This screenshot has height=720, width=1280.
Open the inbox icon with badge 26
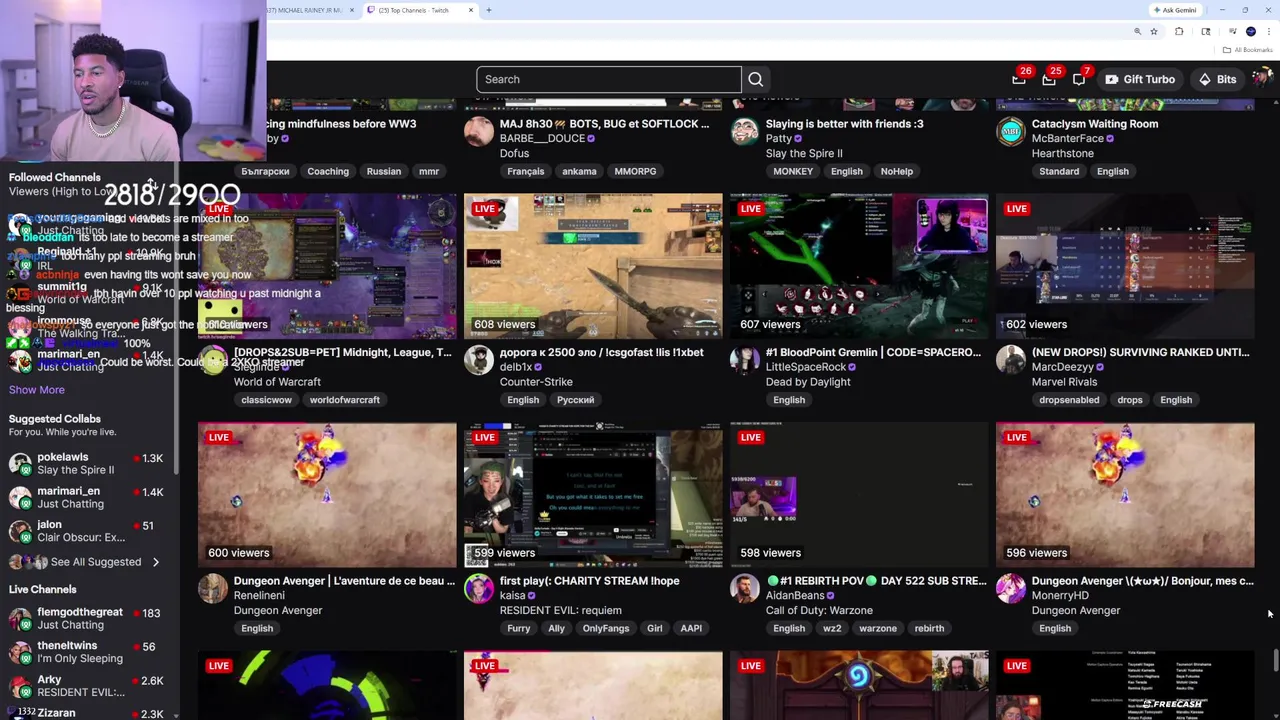coord(1019,79)
